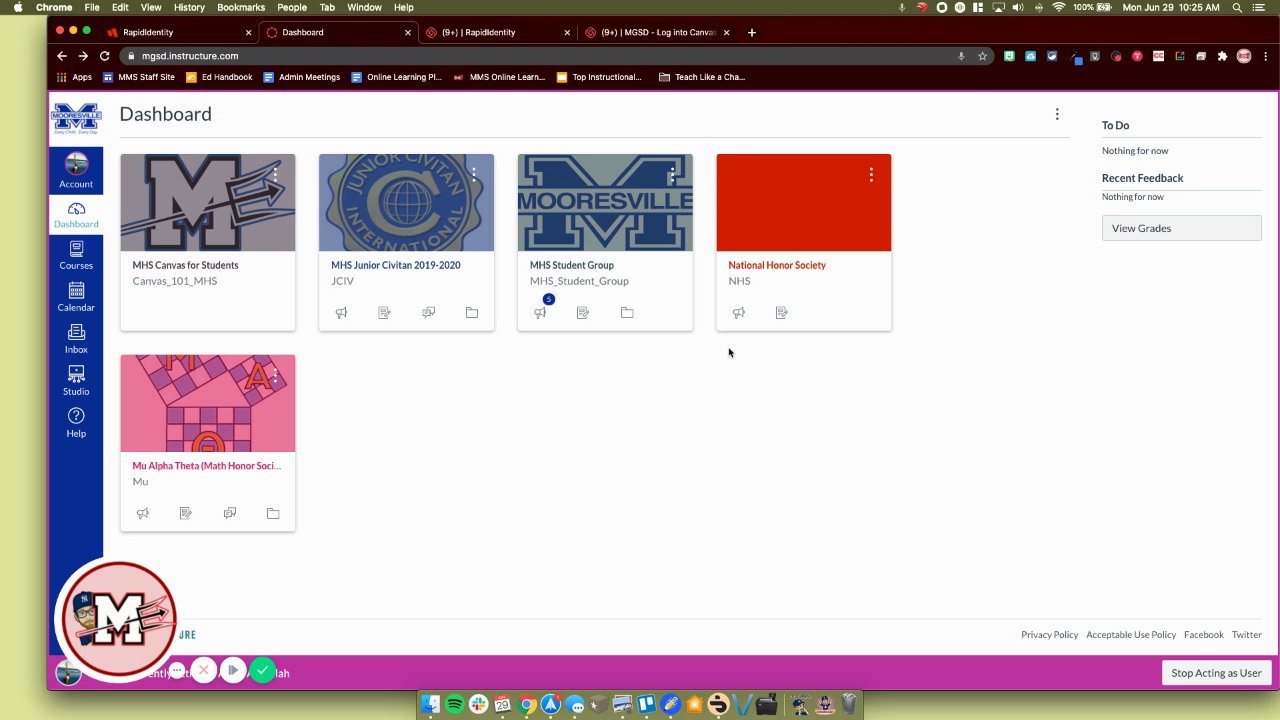This screenshot has height=720, width=1280.
Task: Open assignments for MHS Student Group card
Action: [583, 313]
